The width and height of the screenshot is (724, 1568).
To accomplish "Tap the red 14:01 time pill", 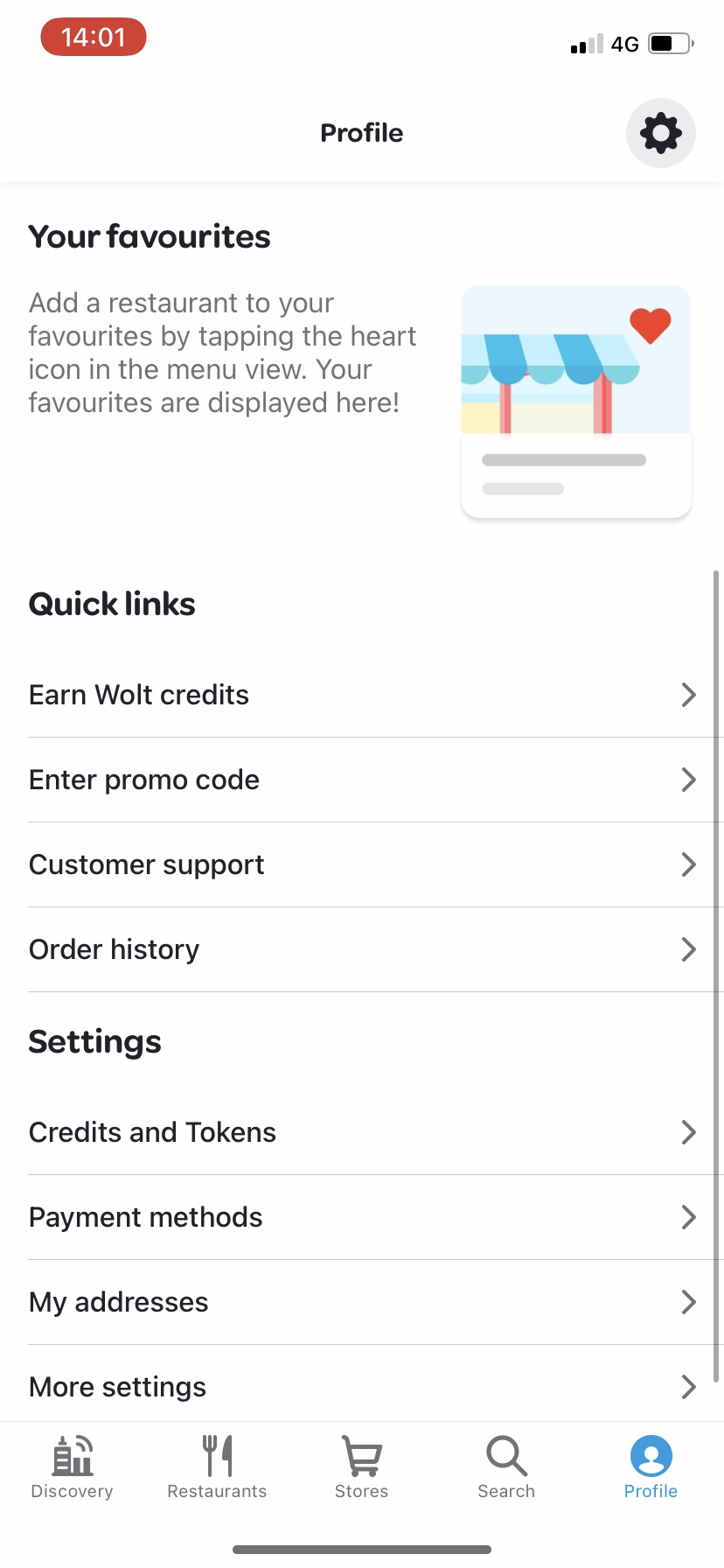I will pos(94,38).
